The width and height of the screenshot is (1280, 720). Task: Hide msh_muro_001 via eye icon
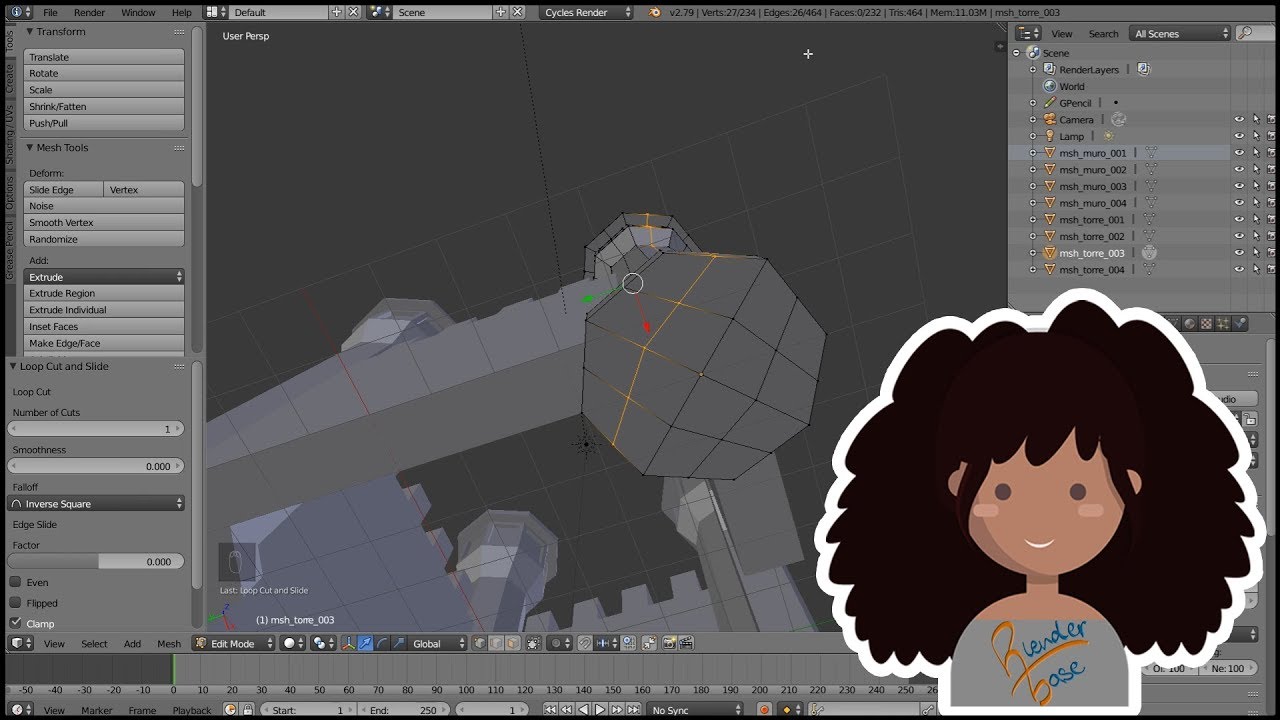click(x=1239, y=153)
